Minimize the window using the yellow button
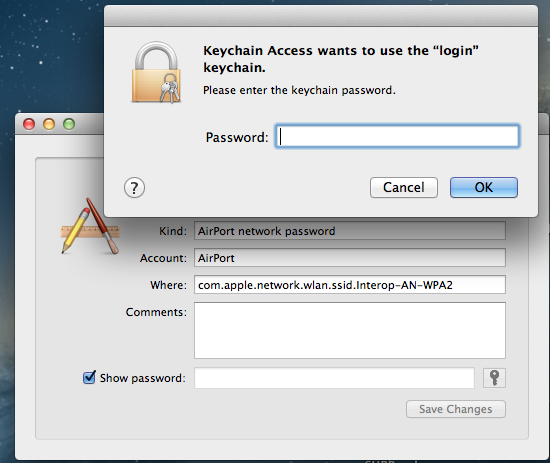The height and width of the screenshot is (463, 550). [49, 124]
